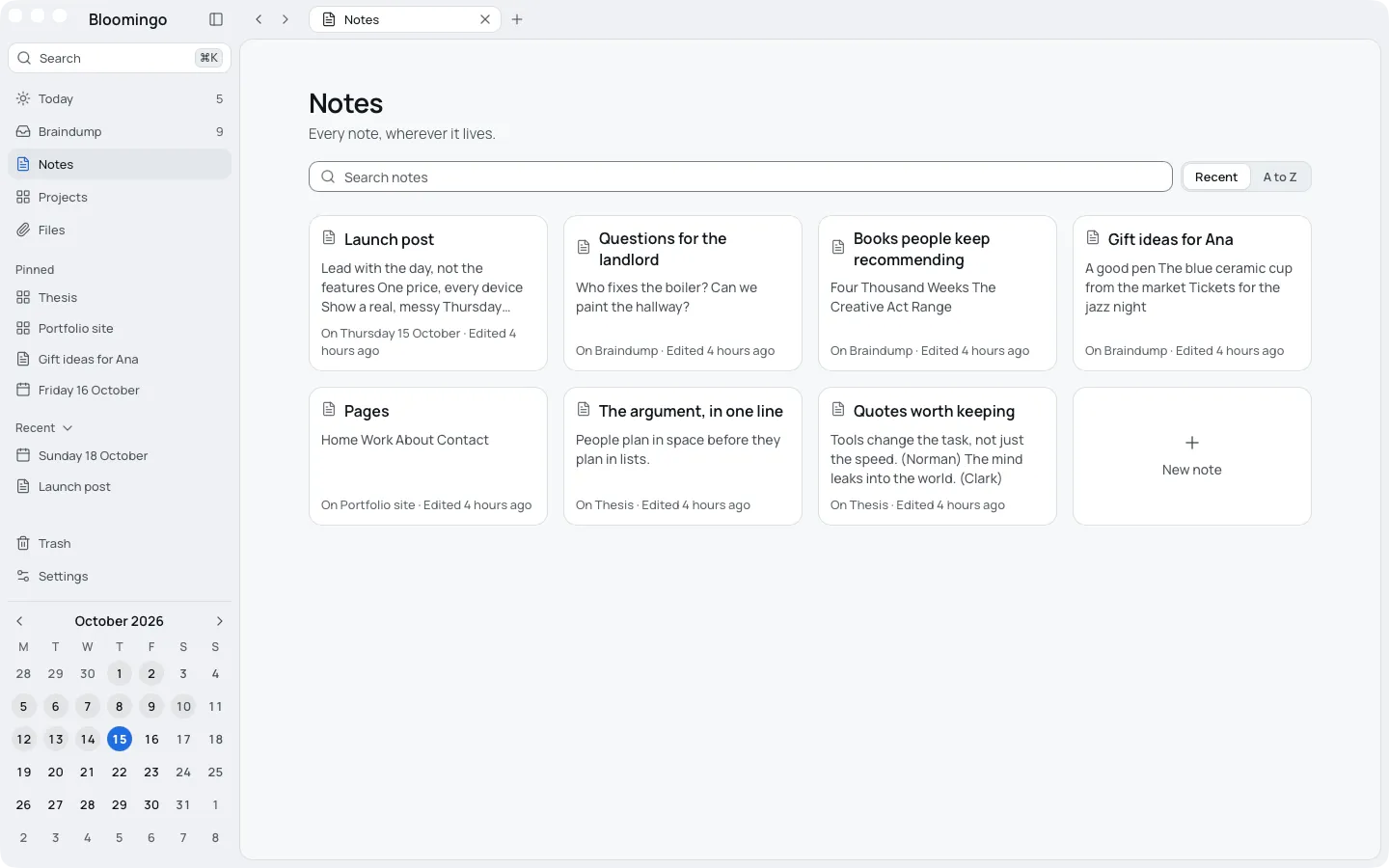Open recent Launch post note in sidebar
The width and height of the screenshot is (1389, 868).
(120, 486)
